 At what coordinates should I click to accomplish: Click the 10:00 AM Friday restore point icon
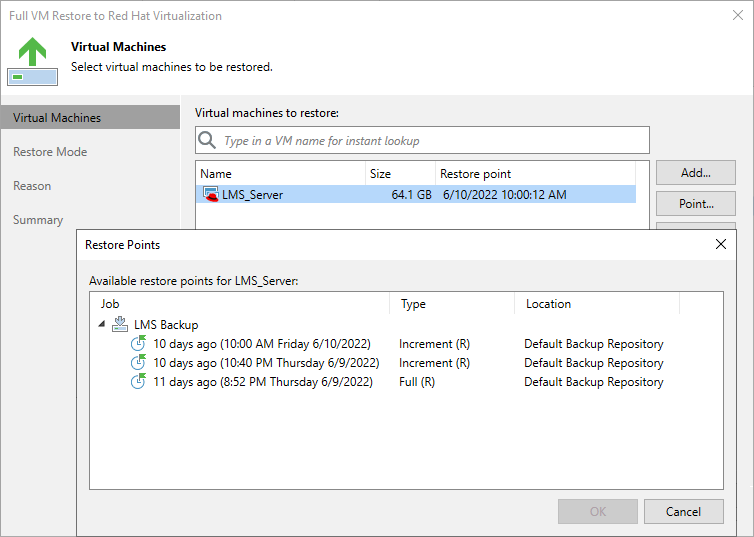click(x=139, y=344)
